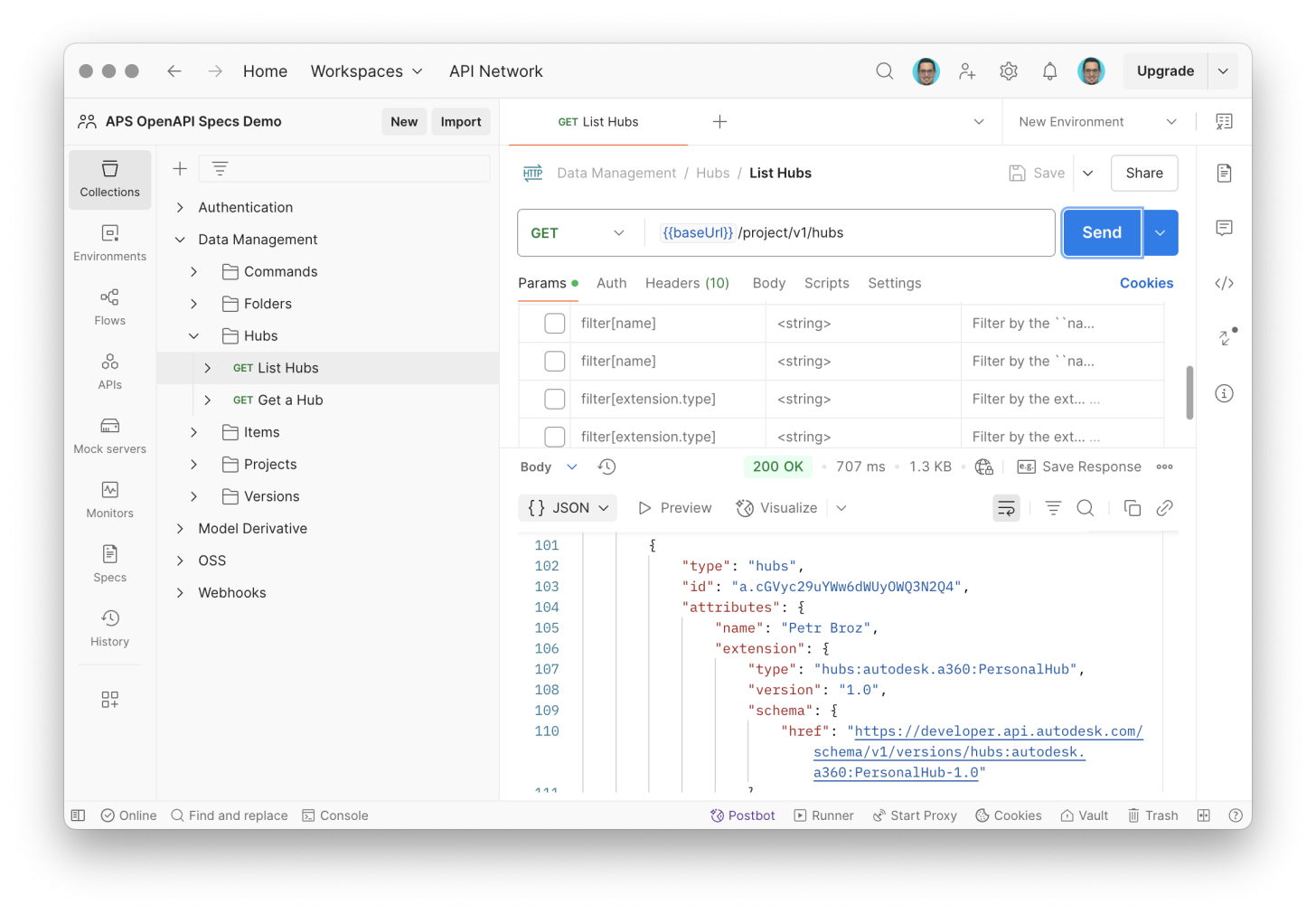Filter the response with filter icon
Viewport: 1316px width, 914px height.
(1053, 508)
